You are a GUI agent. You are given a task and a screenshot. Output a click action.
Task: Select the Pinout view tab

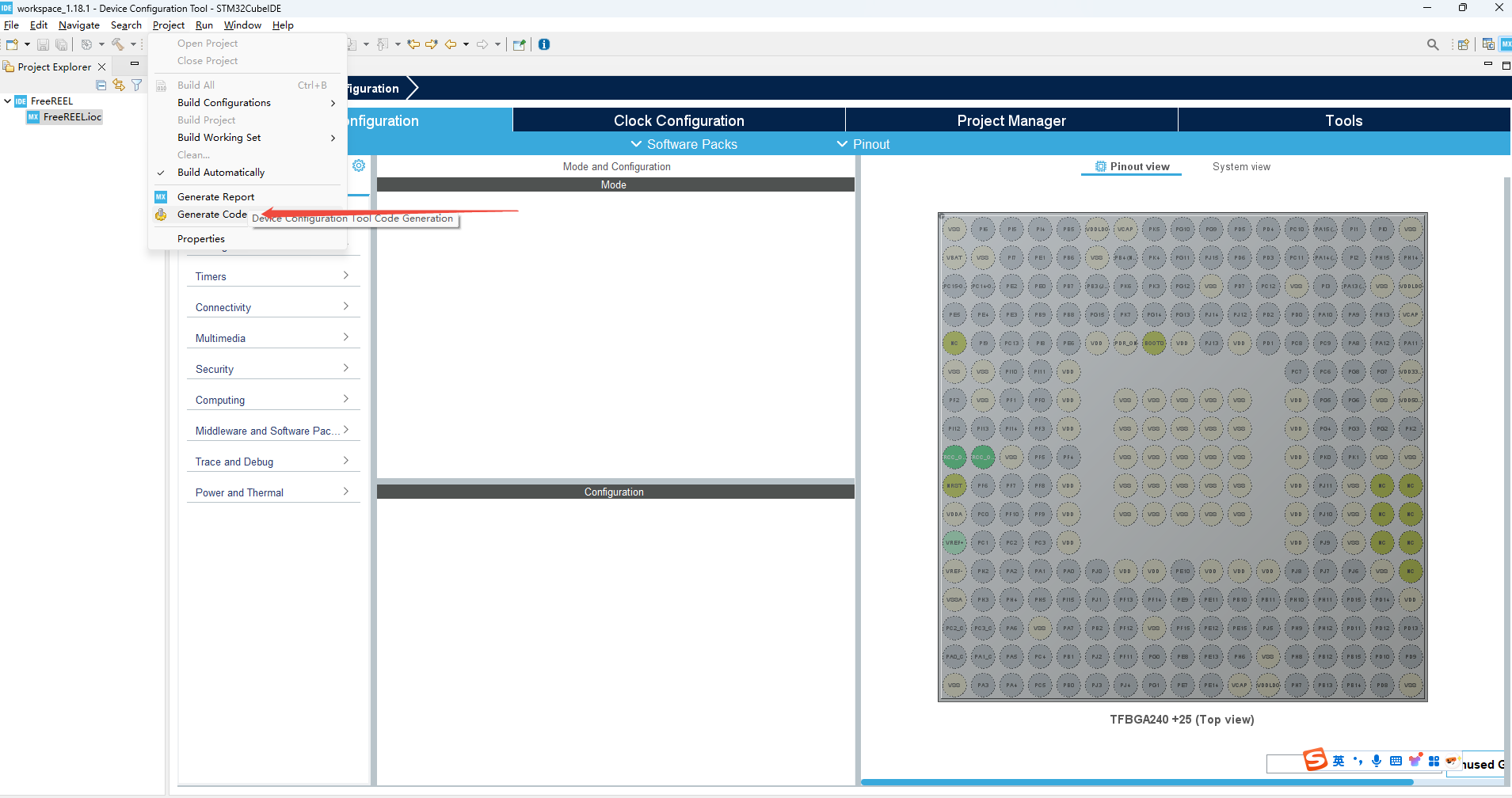coord(1132,167)
